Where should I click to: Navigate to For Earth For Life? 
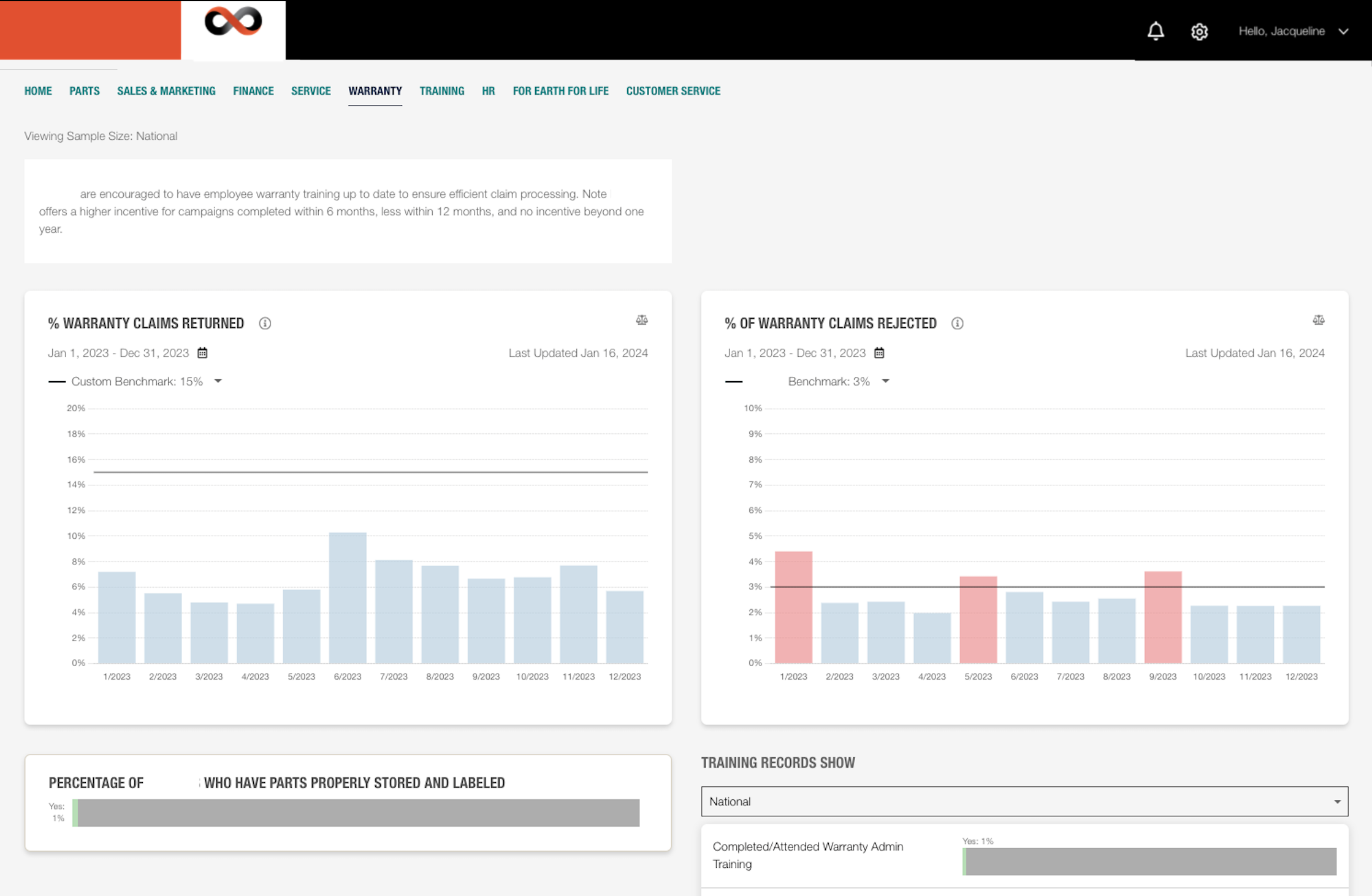click(560, 91)
